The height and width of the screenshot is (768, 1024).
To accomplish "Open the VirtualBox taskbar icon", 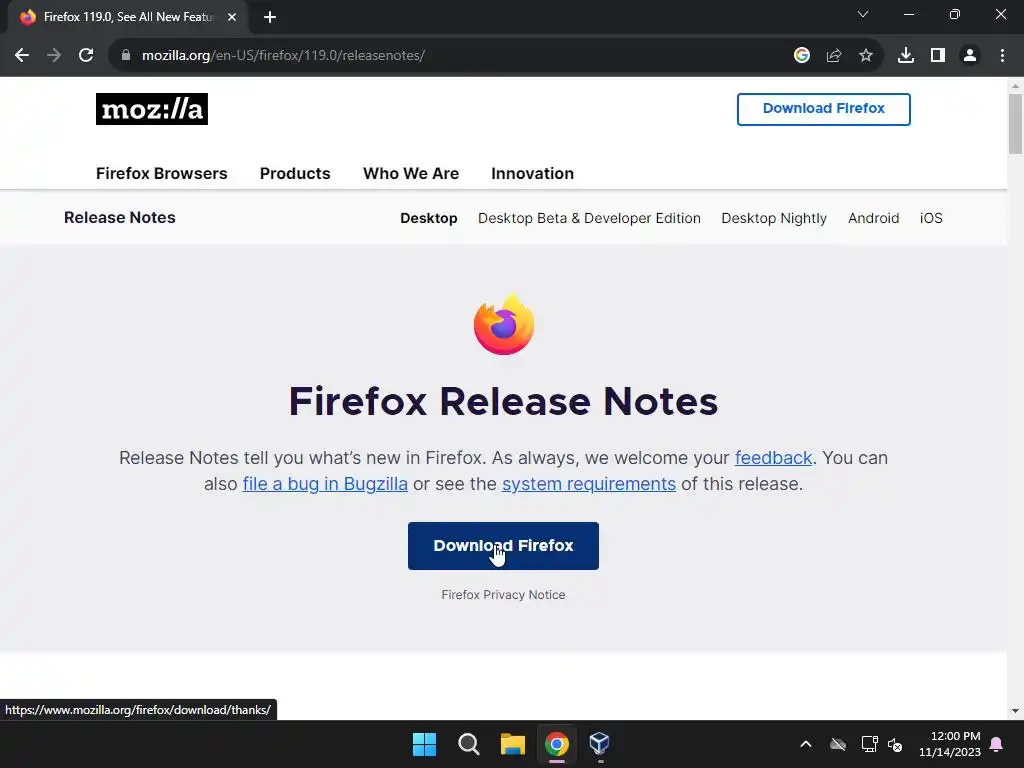I will tap(600, 743).
